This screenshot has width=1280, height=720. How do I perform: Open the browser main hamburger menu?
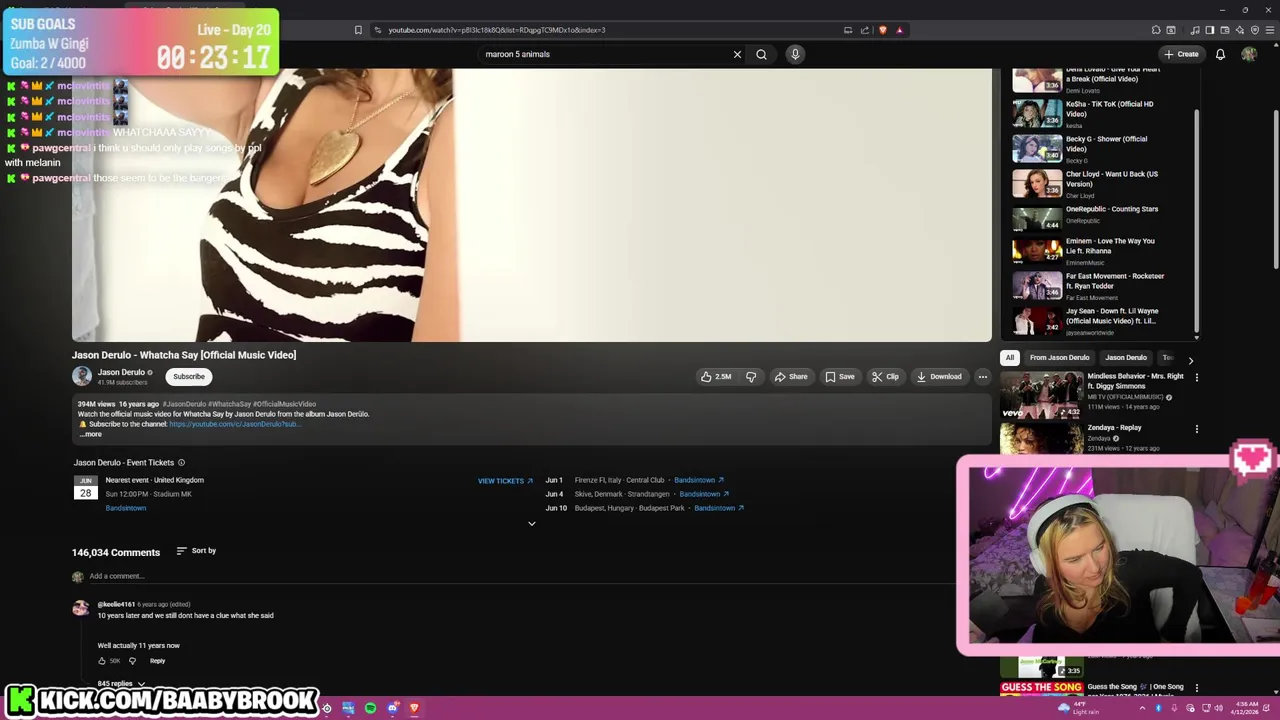pyautogui.click(x=1270, y=30)
